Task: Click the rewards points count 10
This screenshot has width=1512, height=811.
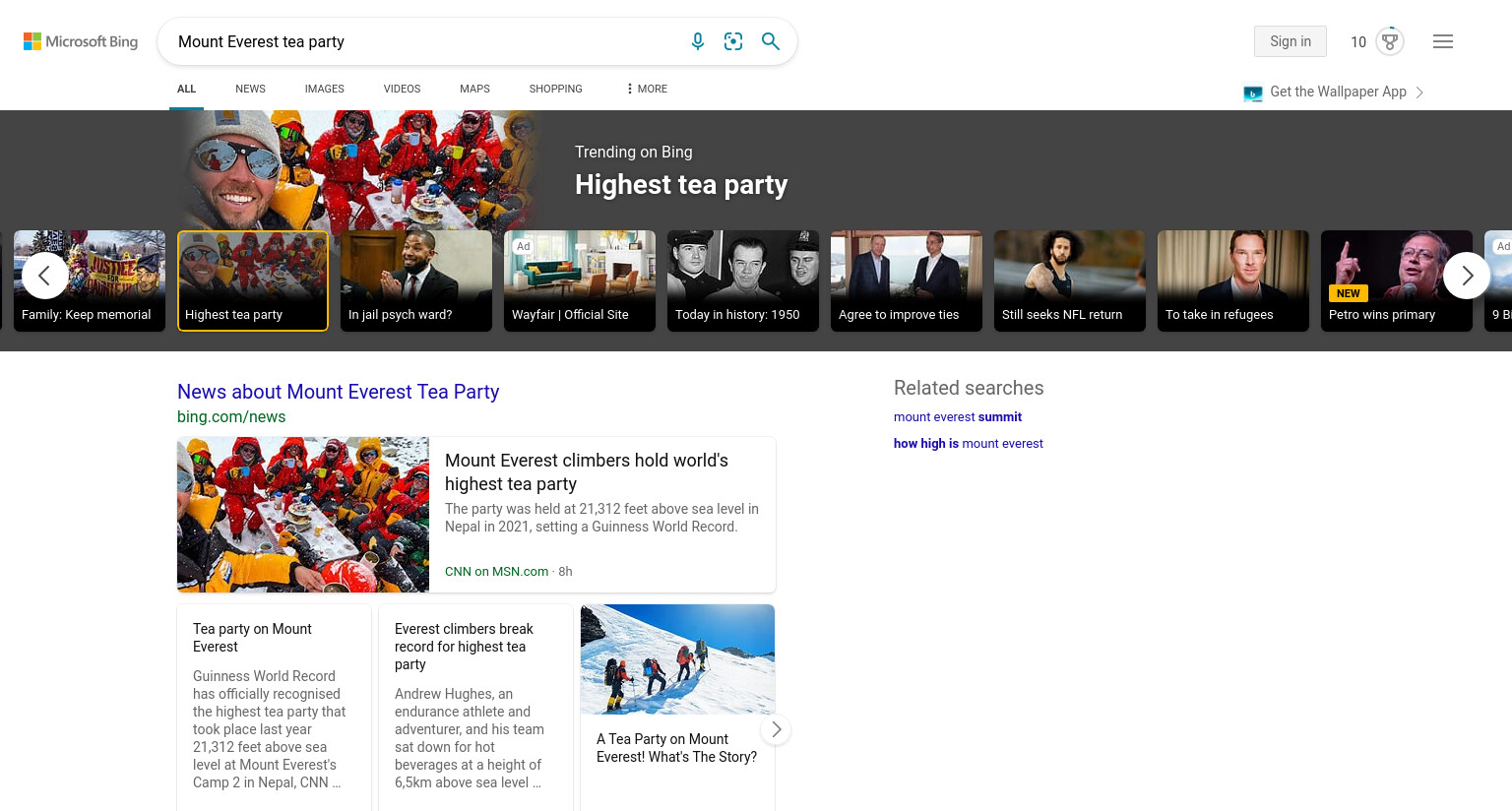Action: (x=1358, y=42)
